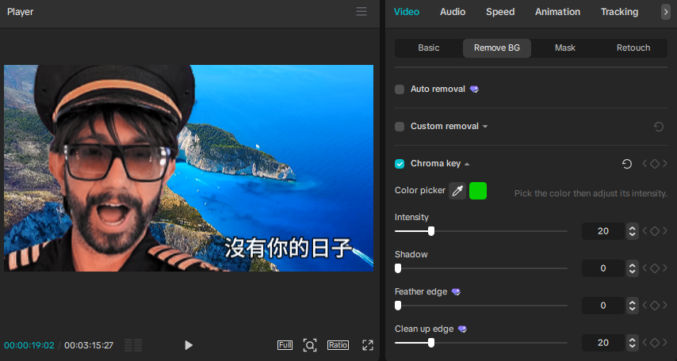This screenshot has width=677, height=361.
Task: Collapse the Chroma key section arrow
Action: pos(467,164)
